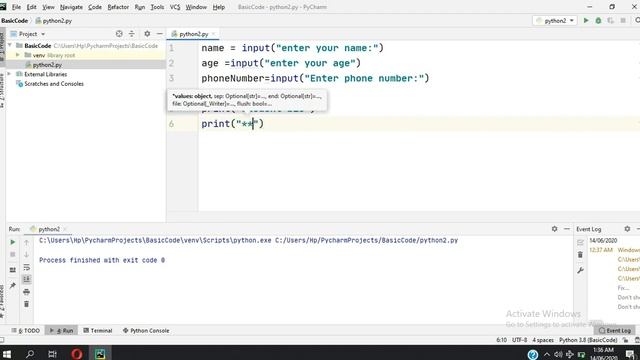Open the Run menu in menu bar
Image resolution: width=640 pixels, height=360 pixels.
140,7
